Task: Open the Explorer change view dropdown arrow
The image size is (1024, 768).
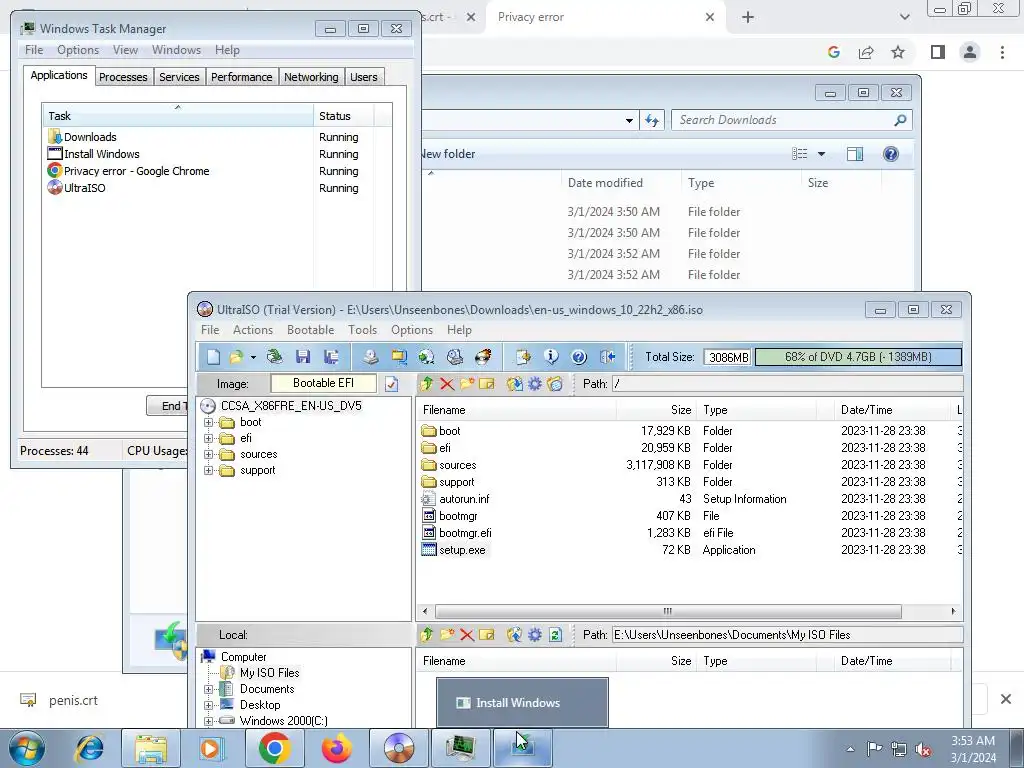Action: click(x=822, y=154)
